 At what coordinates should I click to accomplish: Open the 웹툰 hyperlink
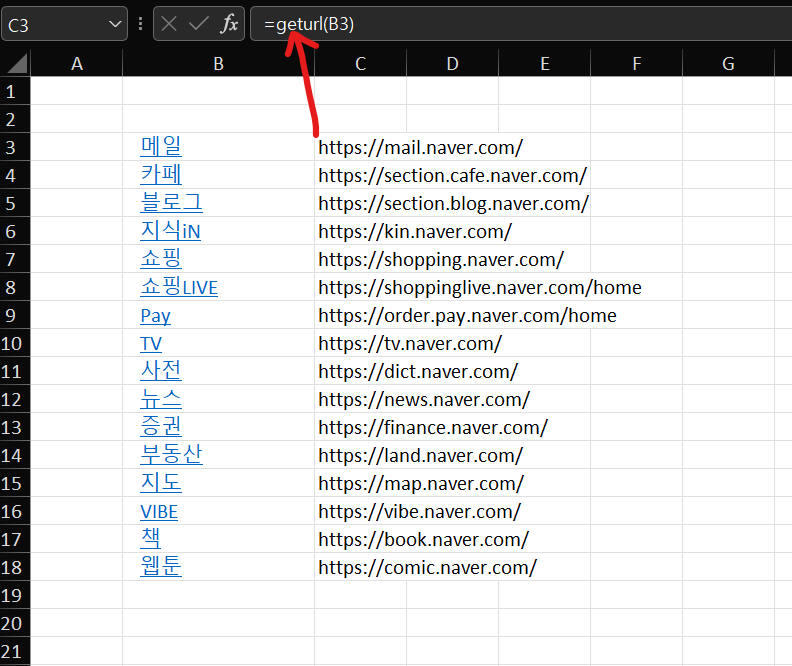coord(161,567)
